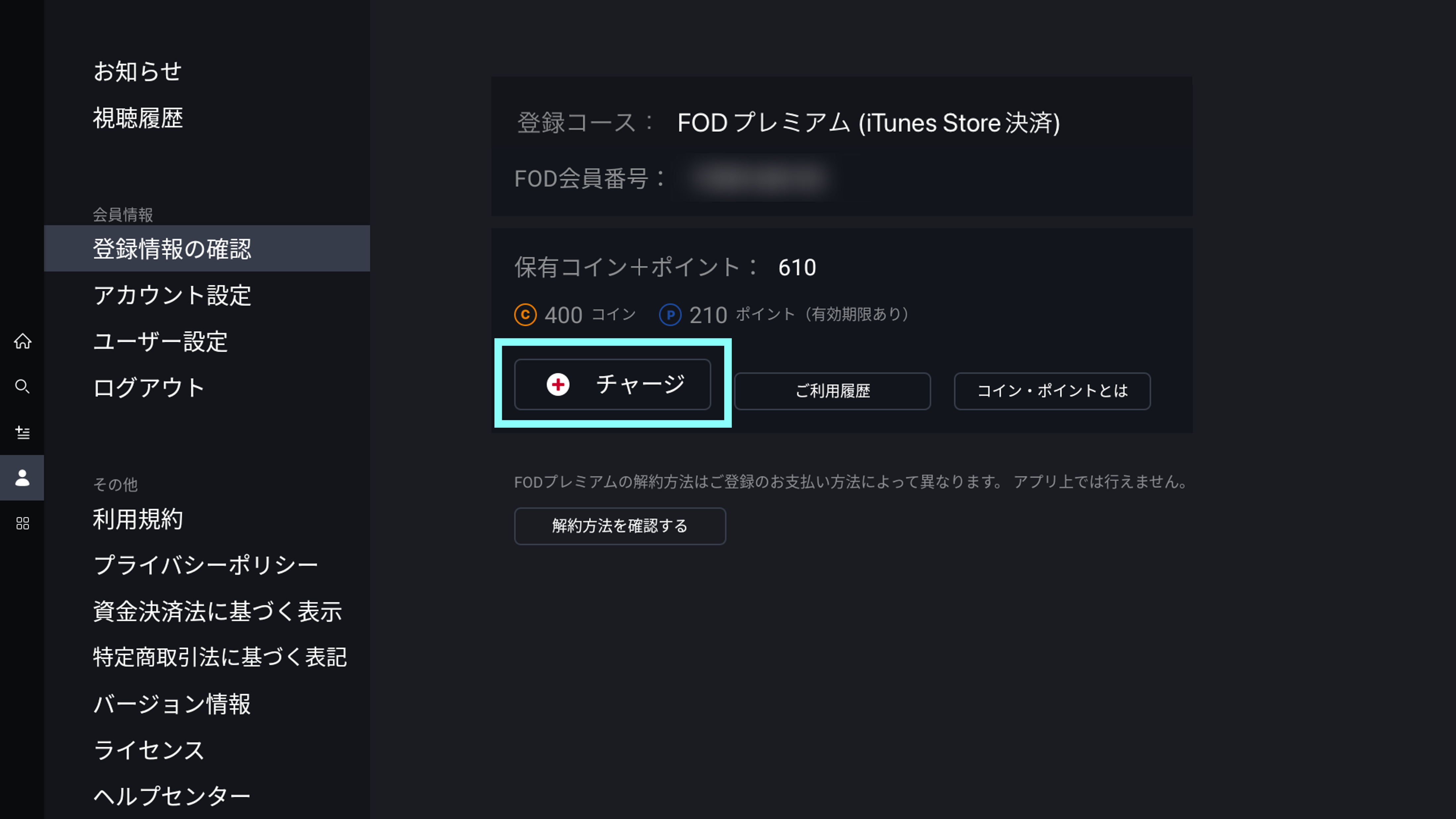Click the FODプレミアムの解約方法 notice text
This screenshot has width=1456, height=819.
[x=851, y=482]
